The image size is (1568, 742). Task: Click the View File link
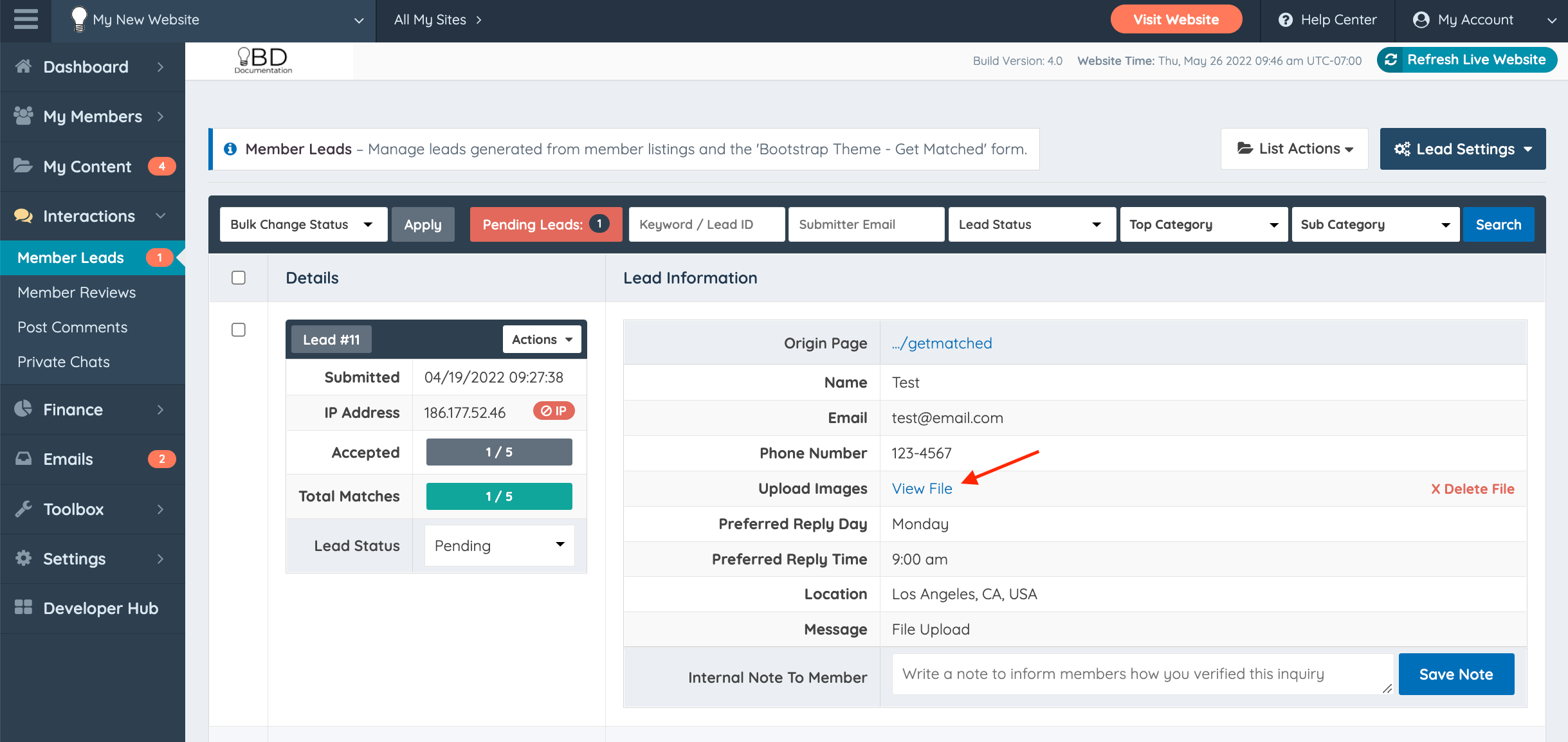click(922, 489)
